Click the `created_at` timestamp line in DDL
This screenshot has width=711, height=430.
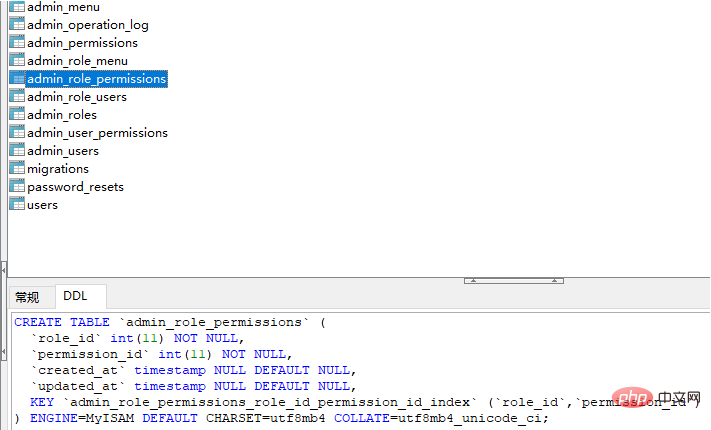pyautogui.click(x=190, y=370)
